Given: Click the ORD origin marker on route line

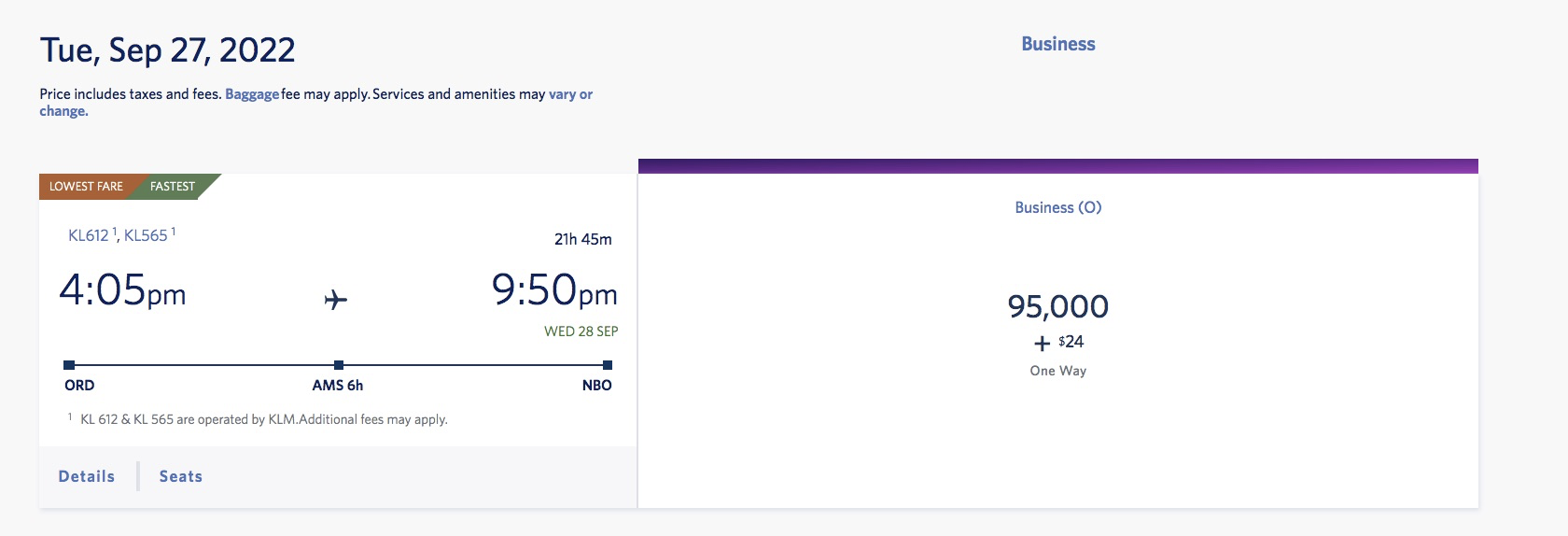Looking at the screenshot, I should [69, 365].
